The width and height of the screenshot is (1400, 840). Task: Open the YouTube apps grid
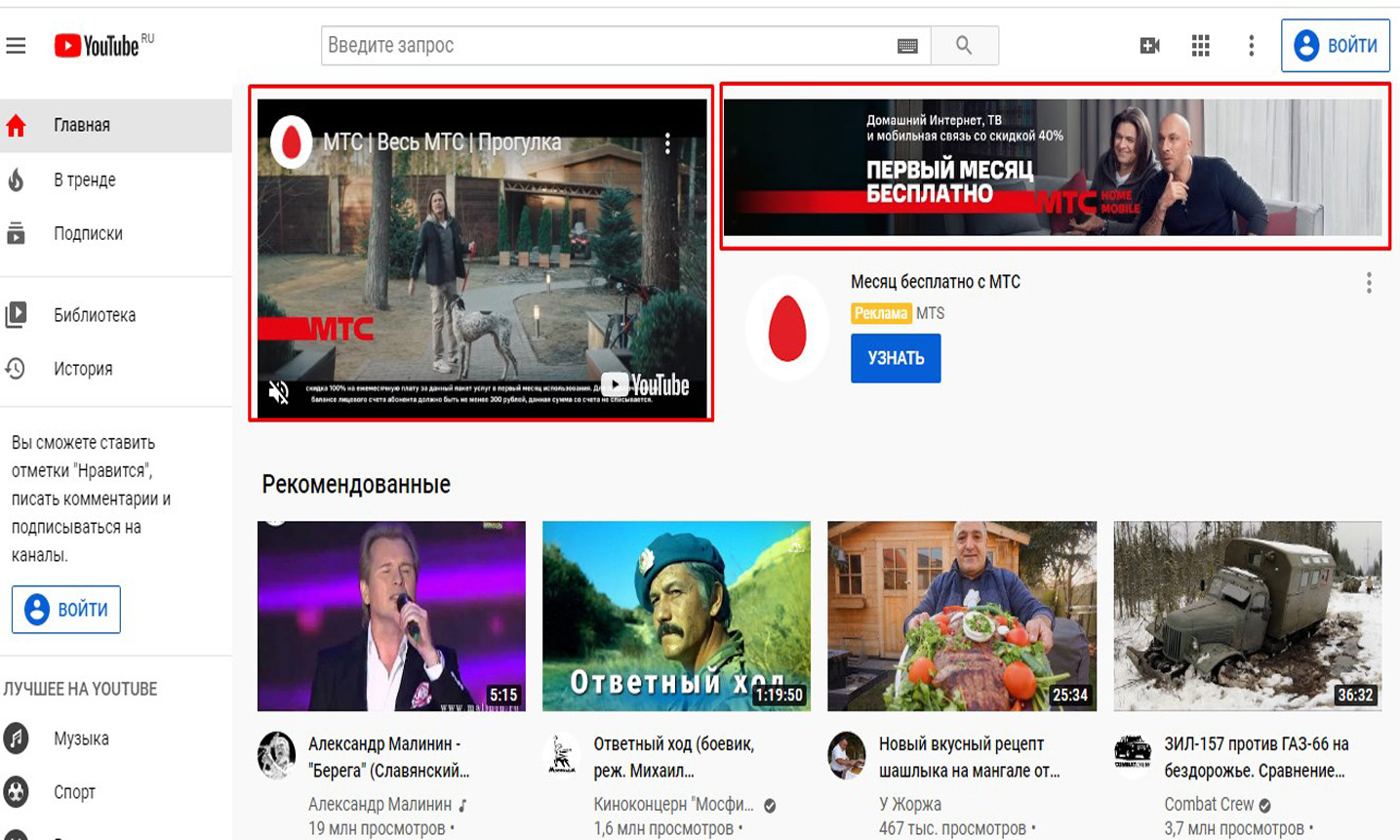tap(1201, 46)
